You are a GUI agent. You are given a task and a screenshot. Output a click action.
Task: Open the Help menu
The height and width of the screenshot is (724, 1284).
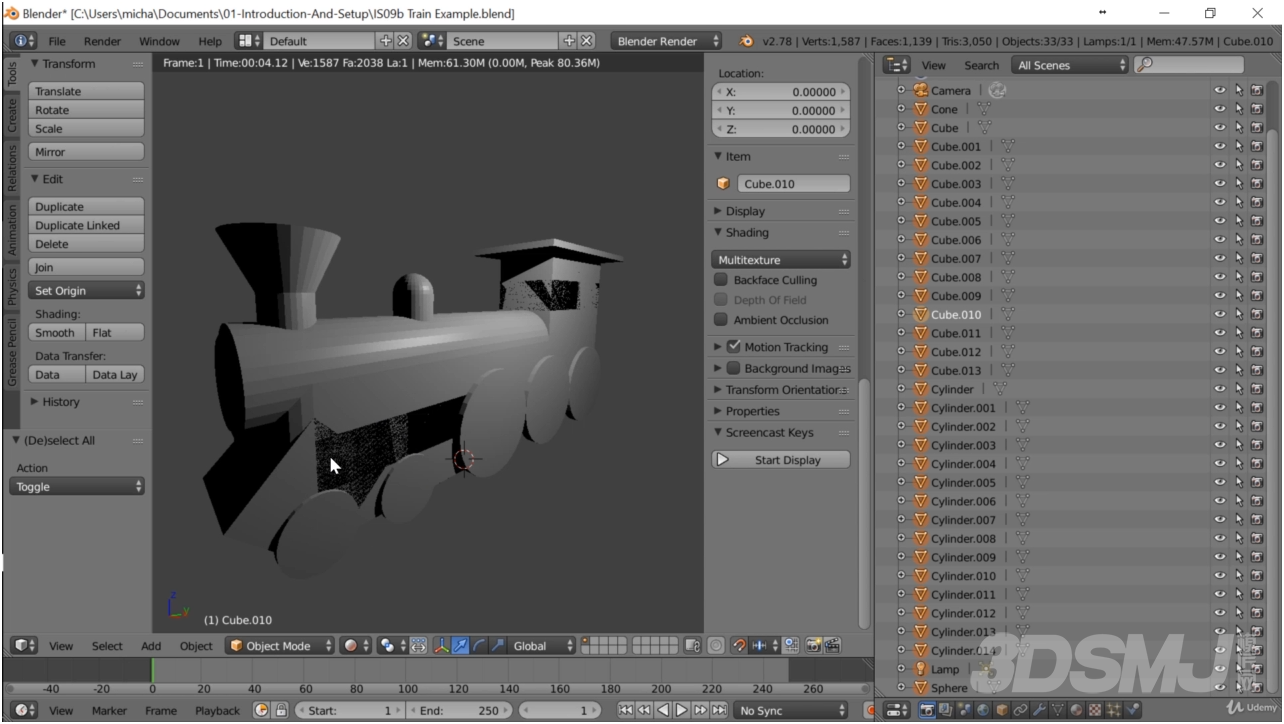tap(210, 41)
